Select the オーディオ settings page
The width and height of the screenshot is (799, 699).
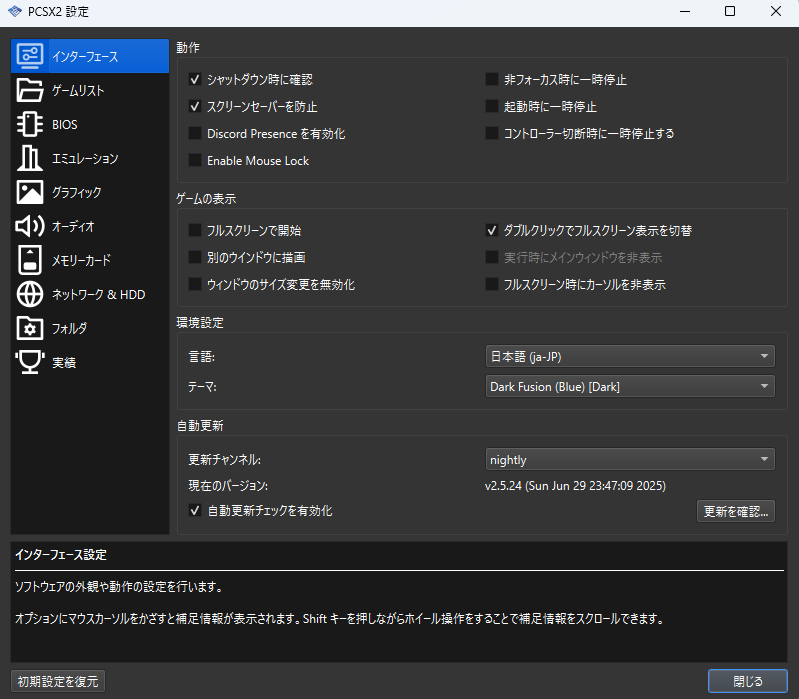(x=90, y=226)
